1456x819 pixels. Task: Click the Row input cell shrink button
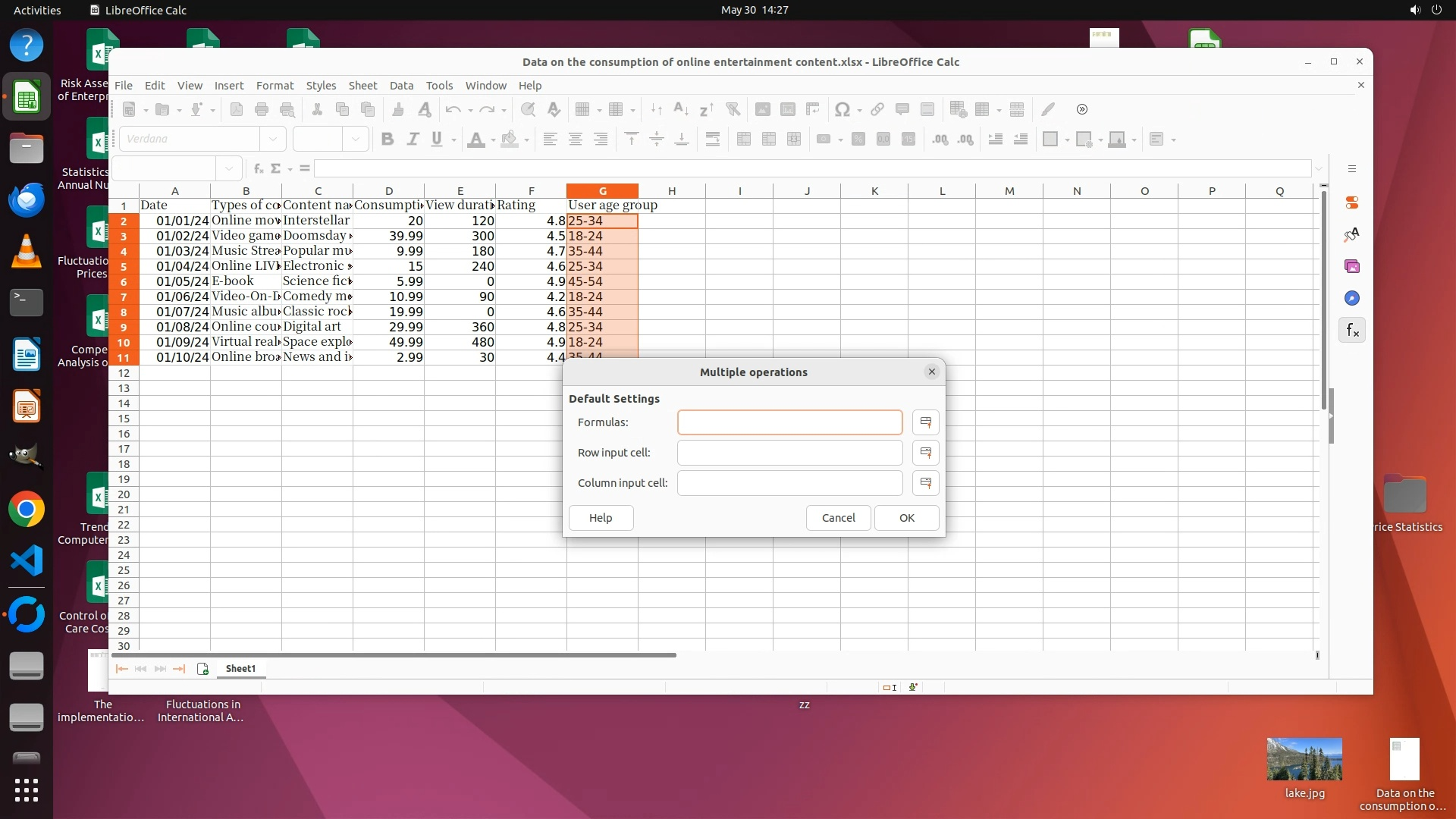click(x=925, y=453)
